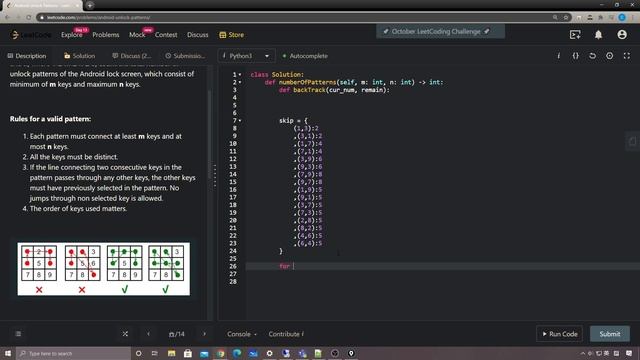
Task: Switch to Chrome in the taskbar
Action: (x=220, y=353)
